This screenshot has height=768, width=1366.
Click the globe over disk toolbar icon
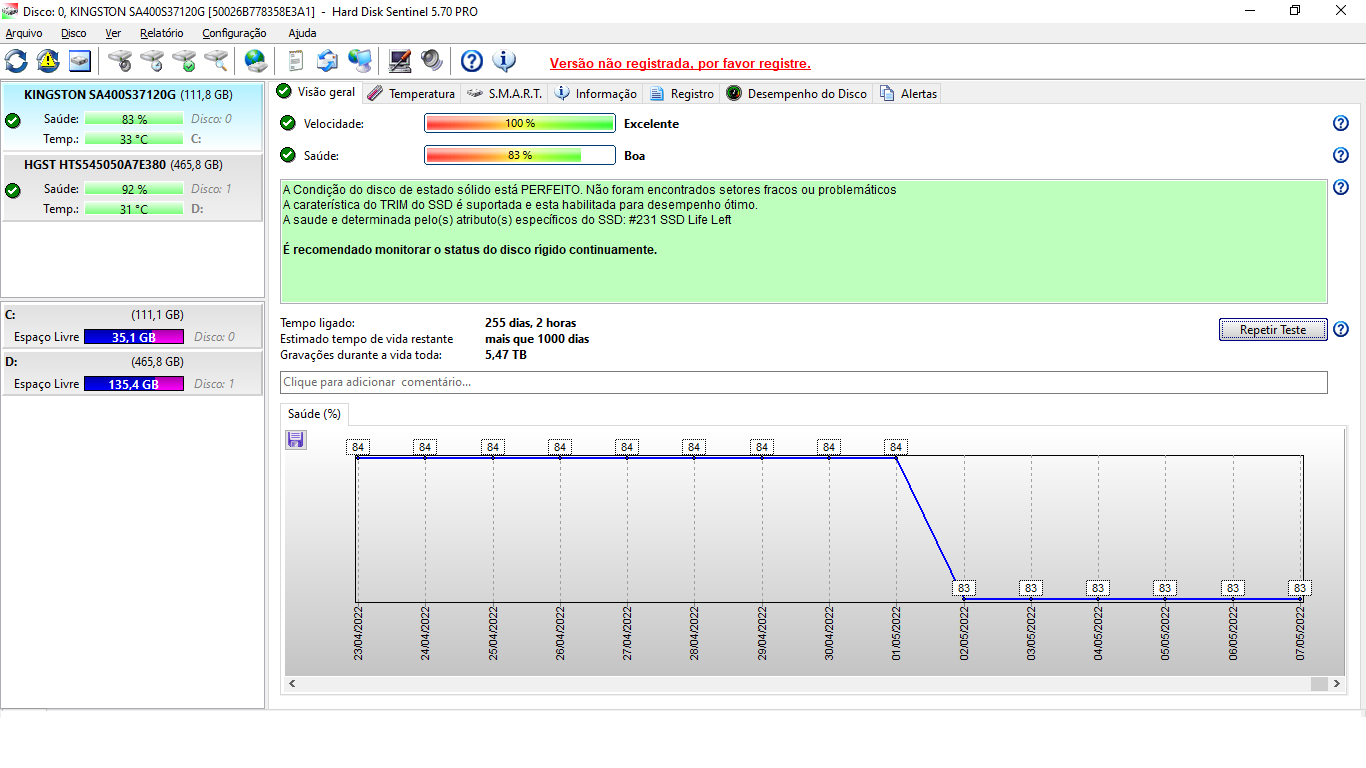pos(256,61)
